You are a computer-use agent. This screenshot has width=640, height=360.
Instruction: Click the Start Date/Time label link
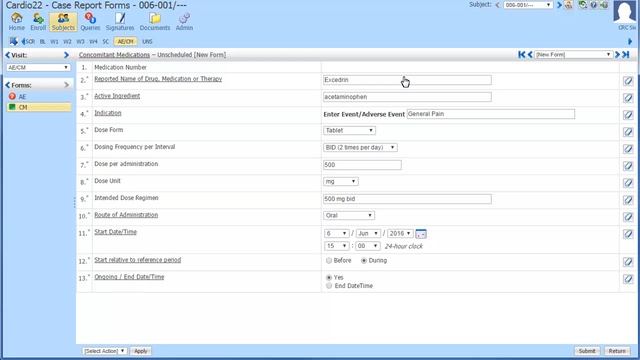click(116, 232)
